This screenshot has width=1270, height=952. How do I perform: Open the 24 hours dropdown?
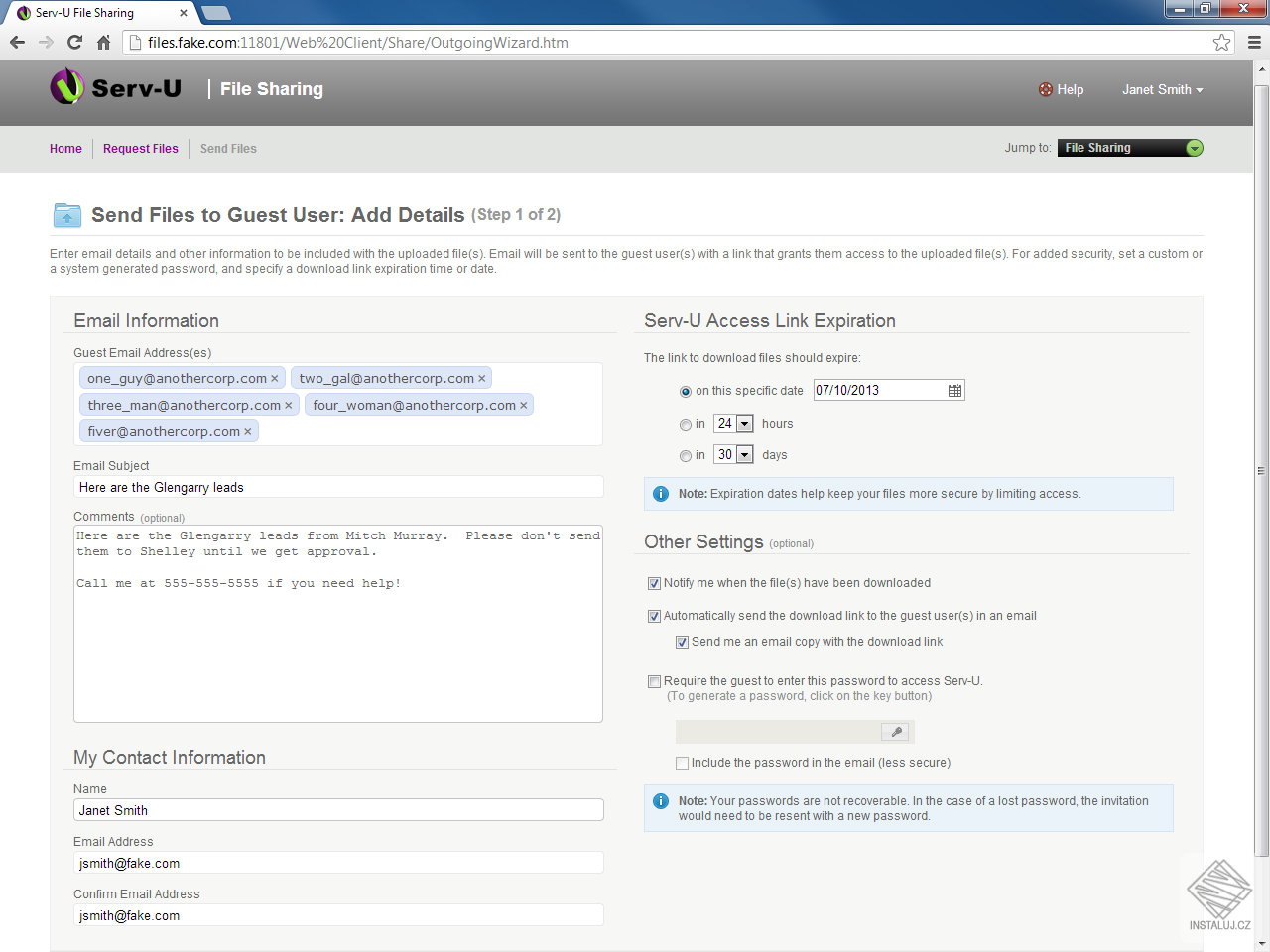point(733,424)
